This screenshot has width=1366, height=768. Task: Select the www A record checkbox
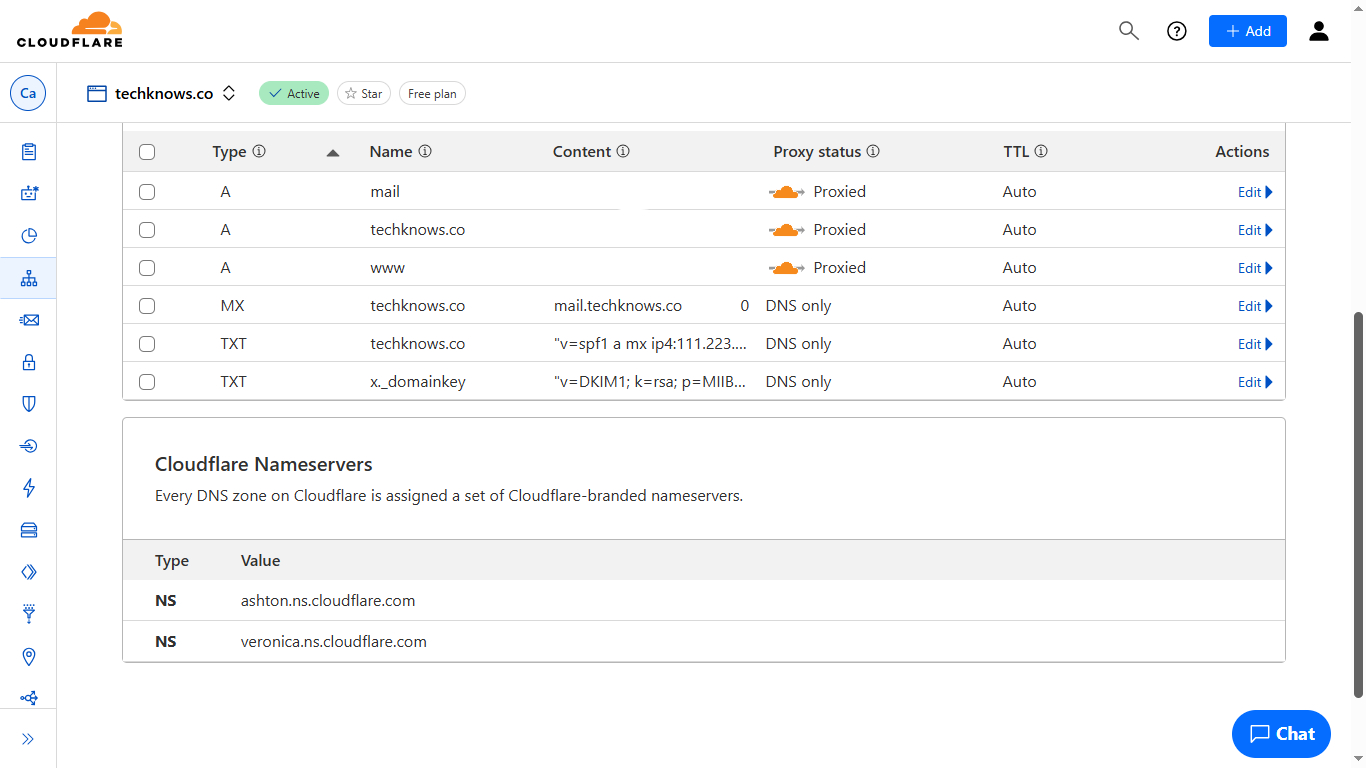[147, 268]
